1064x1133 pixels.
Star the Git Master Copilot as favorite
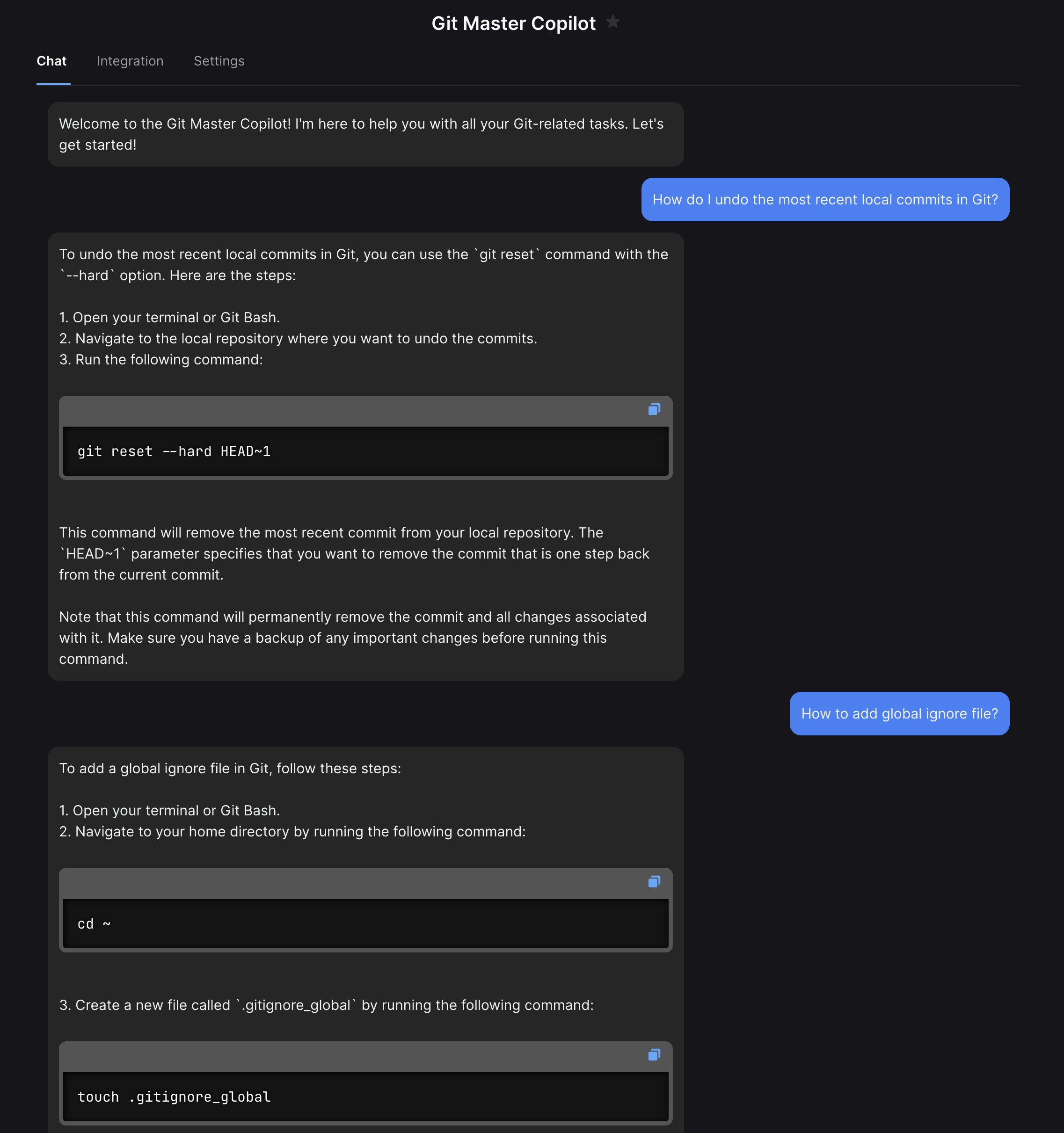point(612,22)
